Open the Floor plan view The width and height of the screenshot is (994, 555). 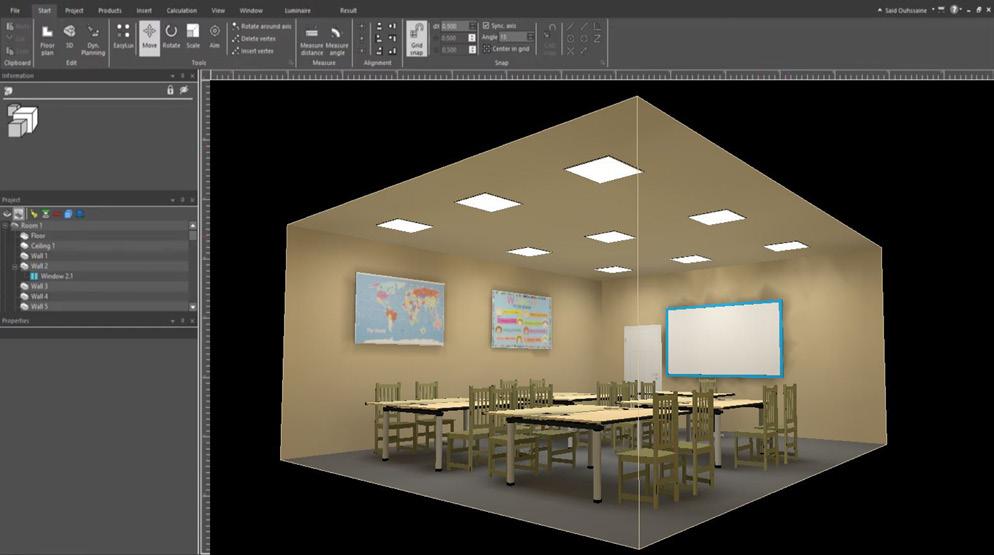(x=47, y=39)
